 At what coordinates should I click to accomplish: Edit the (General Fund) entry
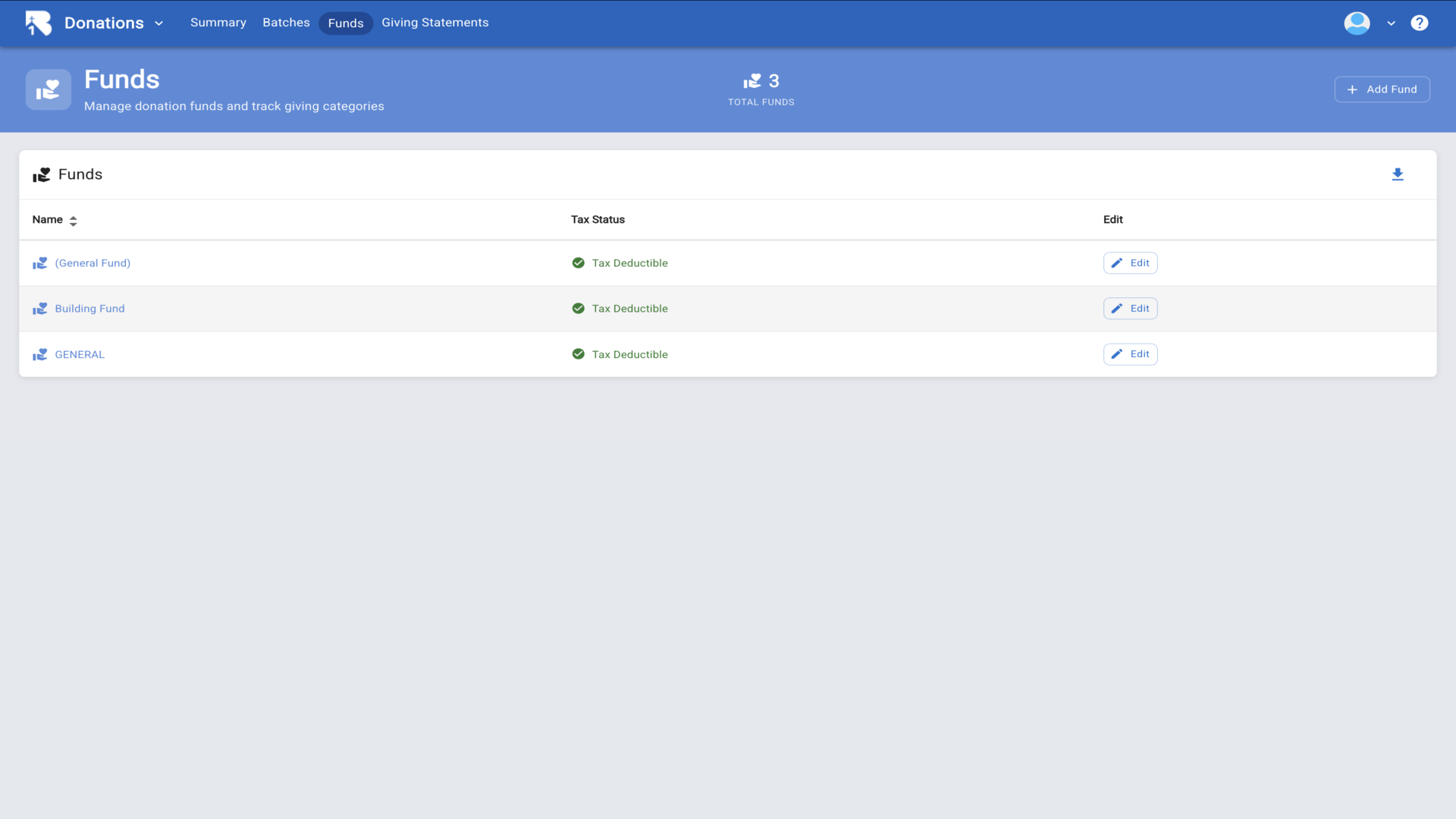1130,263
